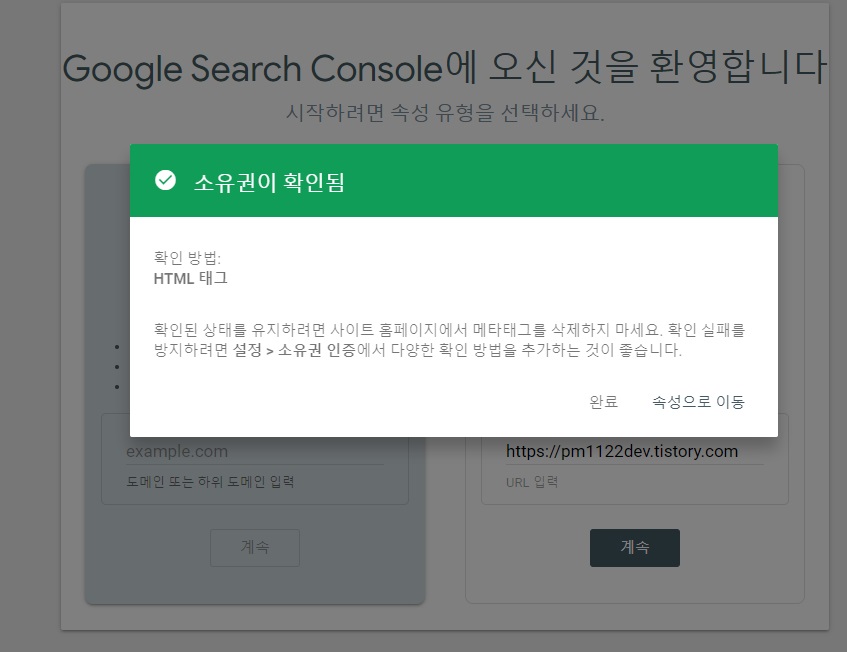Click the 소유권이 확인됨 heading text

point(269,182)
